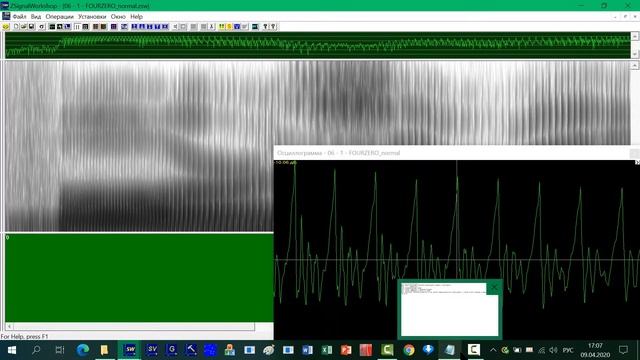Open Word from the taskbar
Screen dimensions: 640x360
[307, 350]
